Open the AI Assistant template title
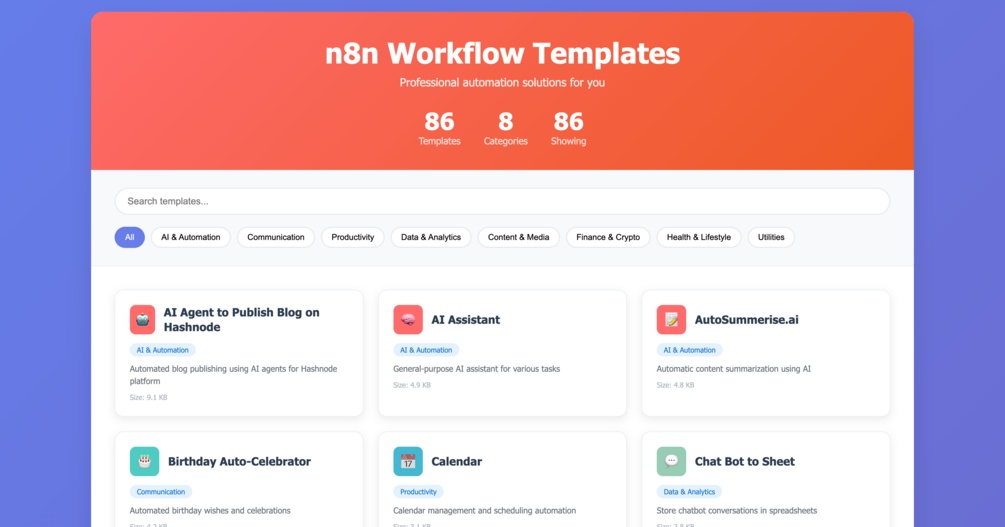Viewport: 1005px width, 527px height. pyautogui.click(x=465, y=319)
